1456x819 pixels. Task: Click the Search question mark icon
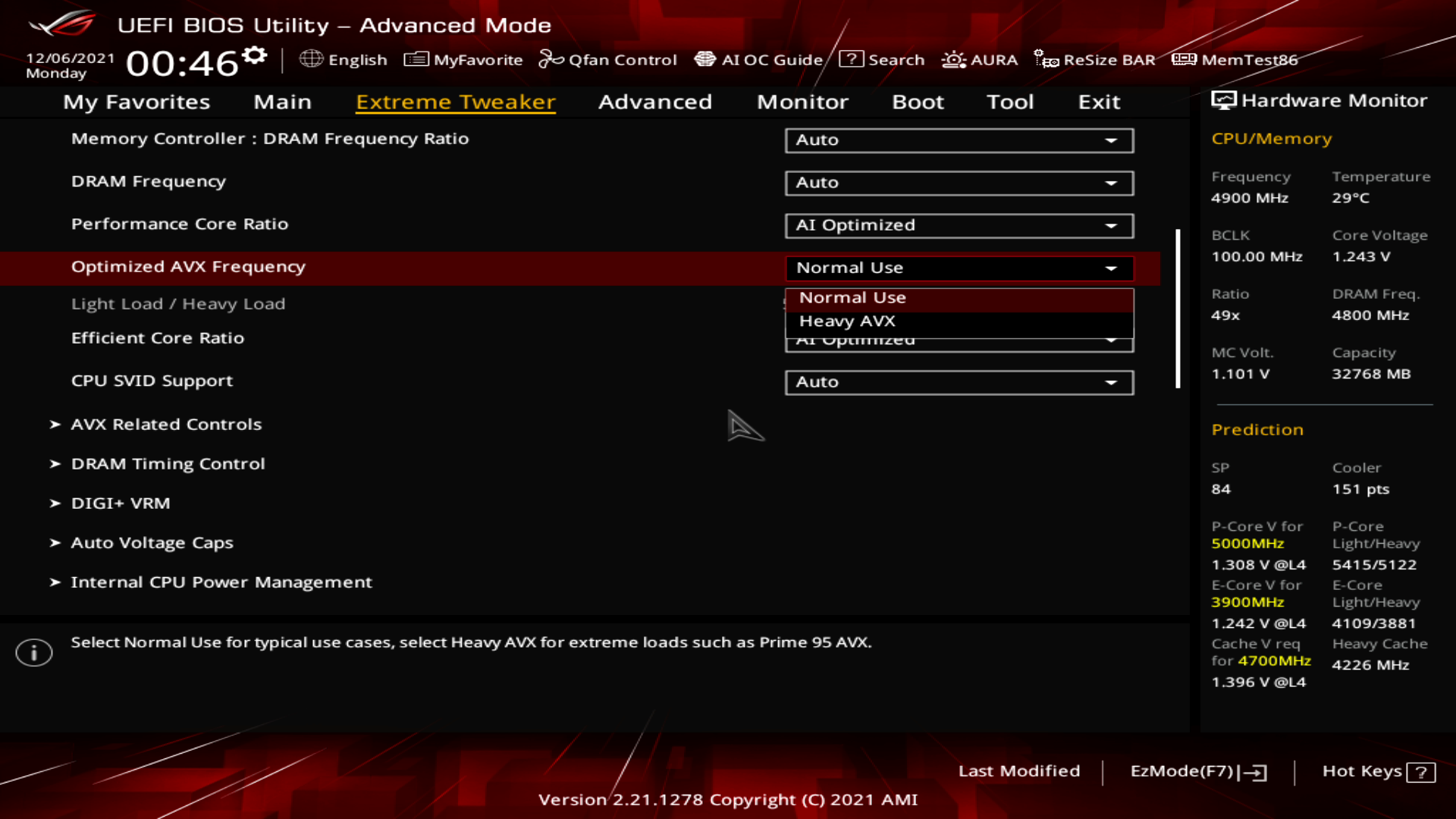(x=851, y=59)
